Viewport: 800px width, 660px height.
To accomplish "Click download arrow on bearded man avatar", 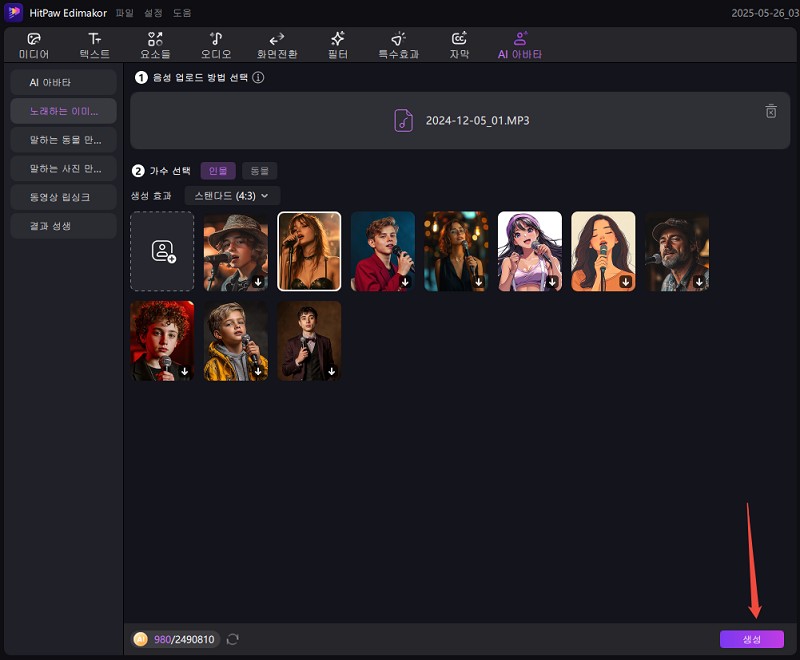I will point(699,282).
